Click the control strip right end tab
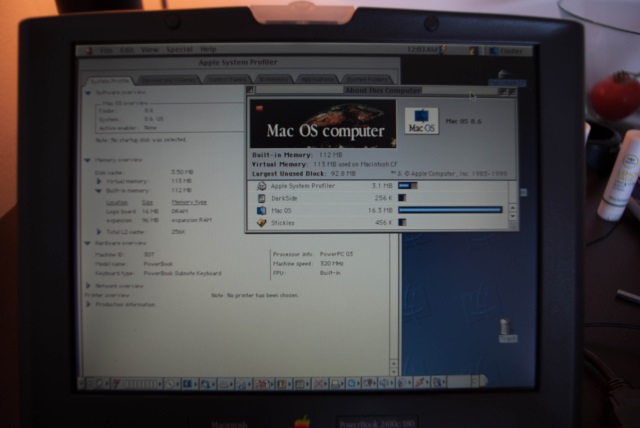640x428 pixels. (483, 381)
